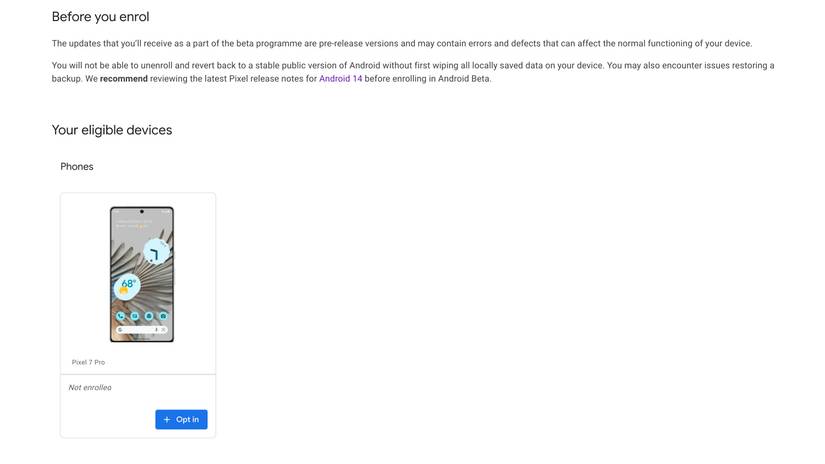Click the Pixel 7 Pro phone image
This screenshot has height=464, width=825.
(142, 274)
